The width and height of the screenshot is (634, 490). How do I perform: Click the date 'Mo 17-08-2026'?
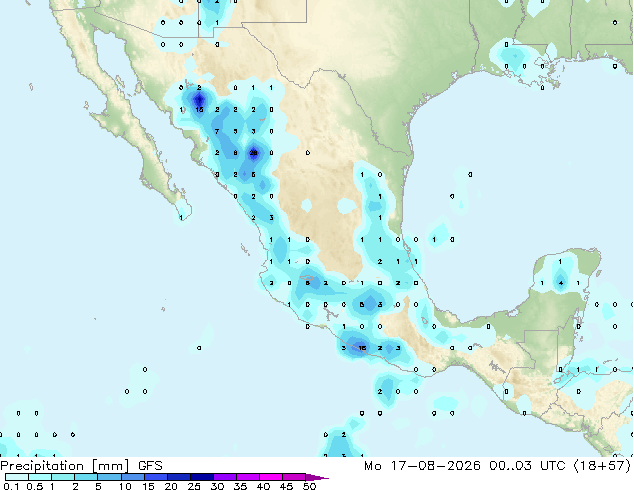pos(422,466)
